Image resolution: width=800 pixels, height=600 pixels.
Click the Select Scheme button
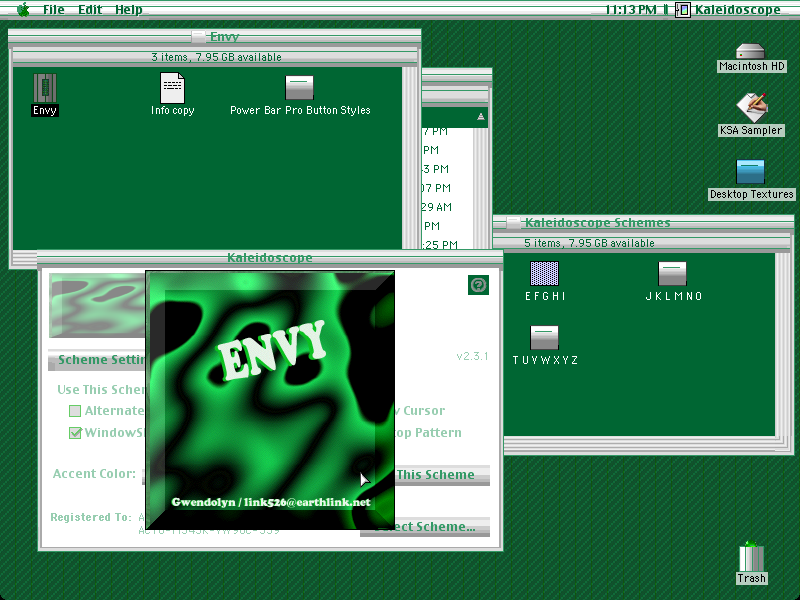pyautogui.click(x=425, y=527)
